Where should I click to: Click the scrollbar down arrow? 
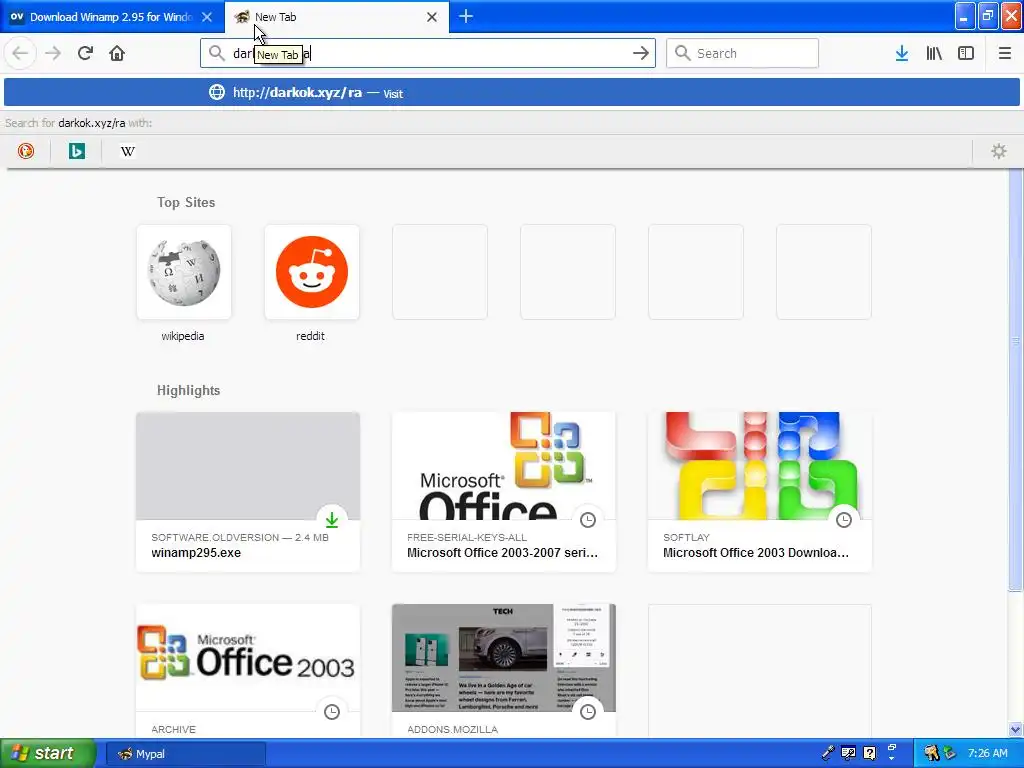pyautogui.click(x=1015, y=729)
